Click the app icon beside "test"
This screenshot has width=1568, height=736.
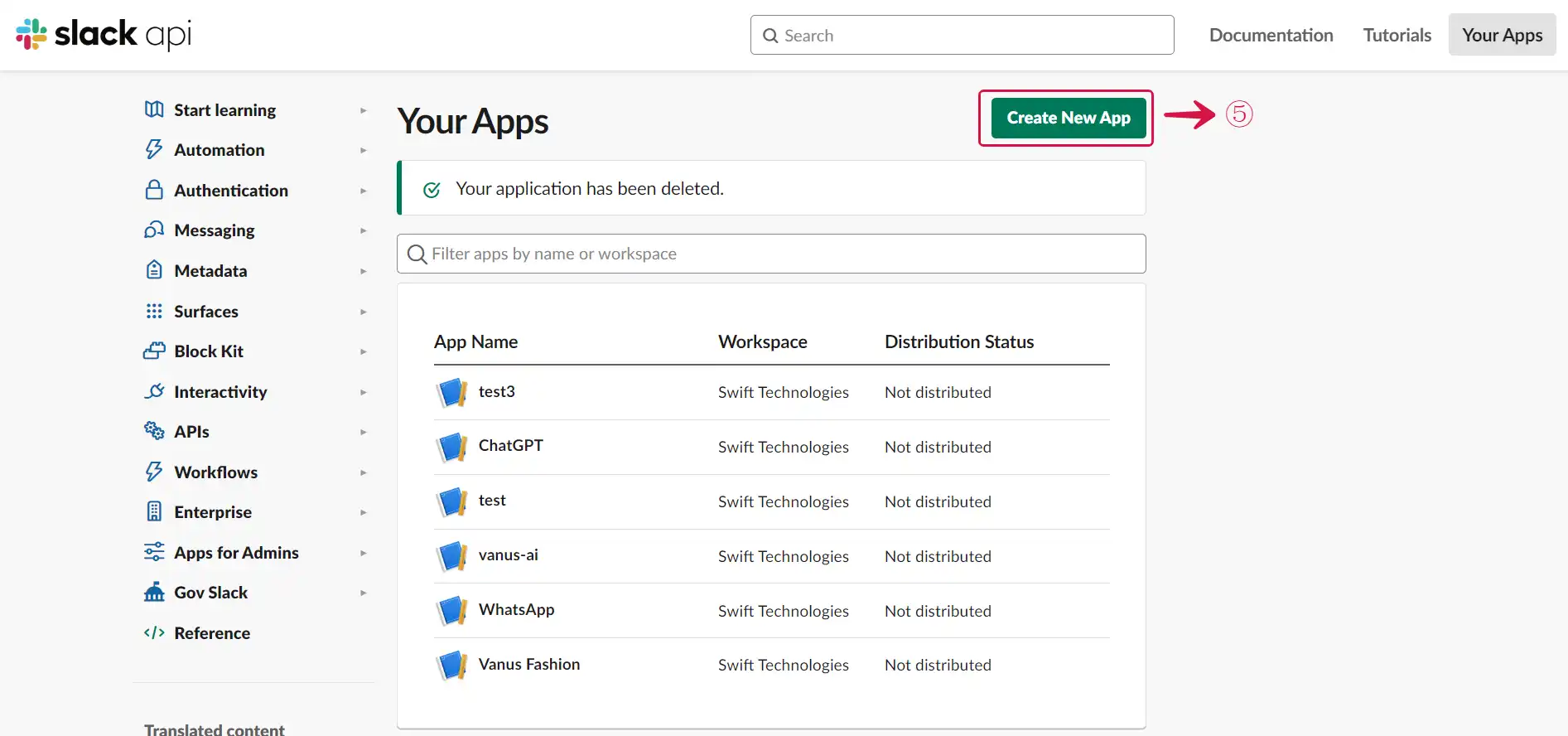pos(452,501)
